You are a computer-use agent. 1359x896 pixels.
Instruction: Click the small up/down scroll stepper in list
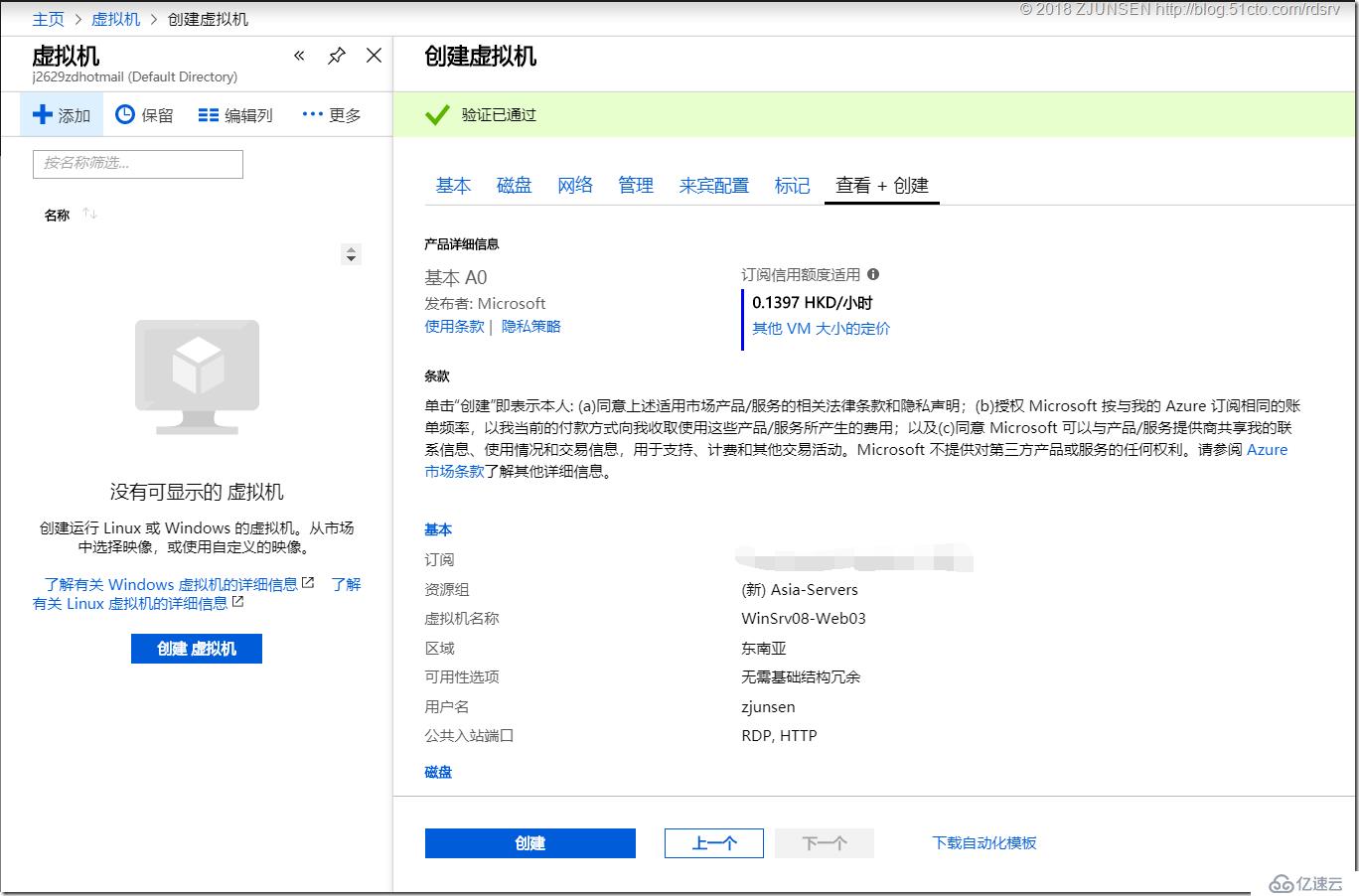point(351,254)
